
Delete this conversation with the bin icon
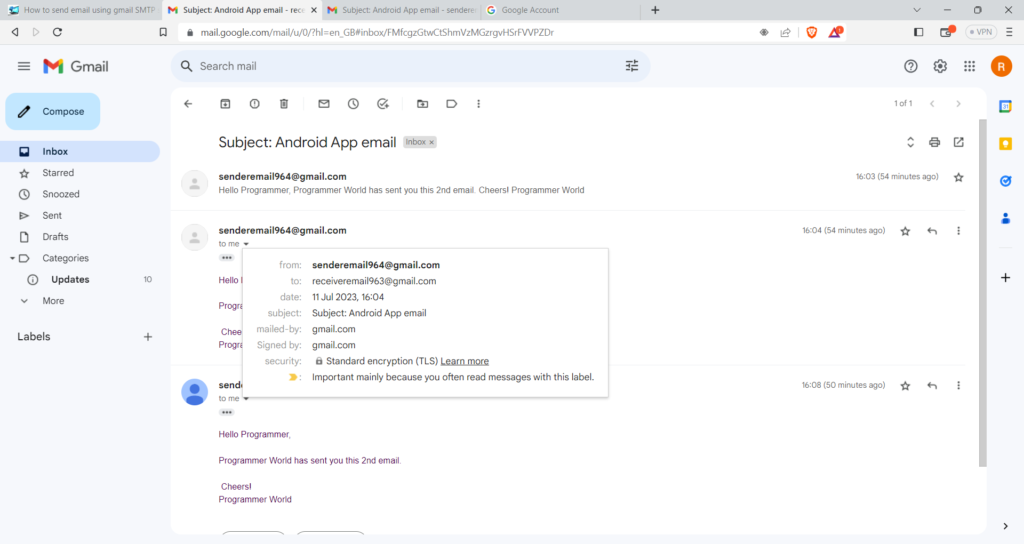tap(284, 104)
